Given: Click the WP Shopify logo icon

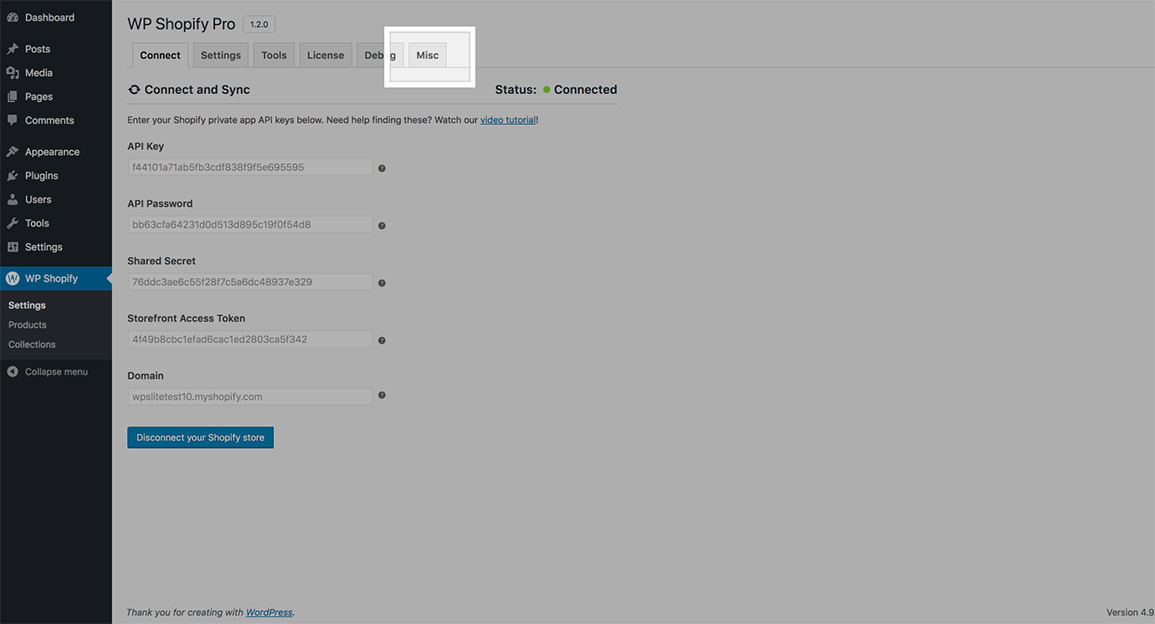Looking at the screenshot, I should 13,278.
